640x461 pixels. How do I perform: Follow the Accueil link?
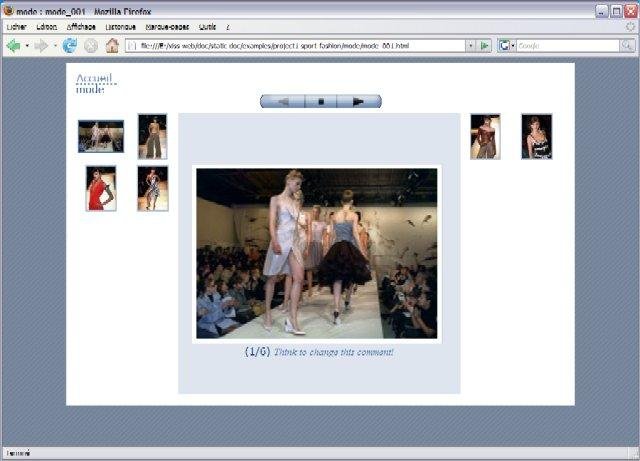pos(94,78)
